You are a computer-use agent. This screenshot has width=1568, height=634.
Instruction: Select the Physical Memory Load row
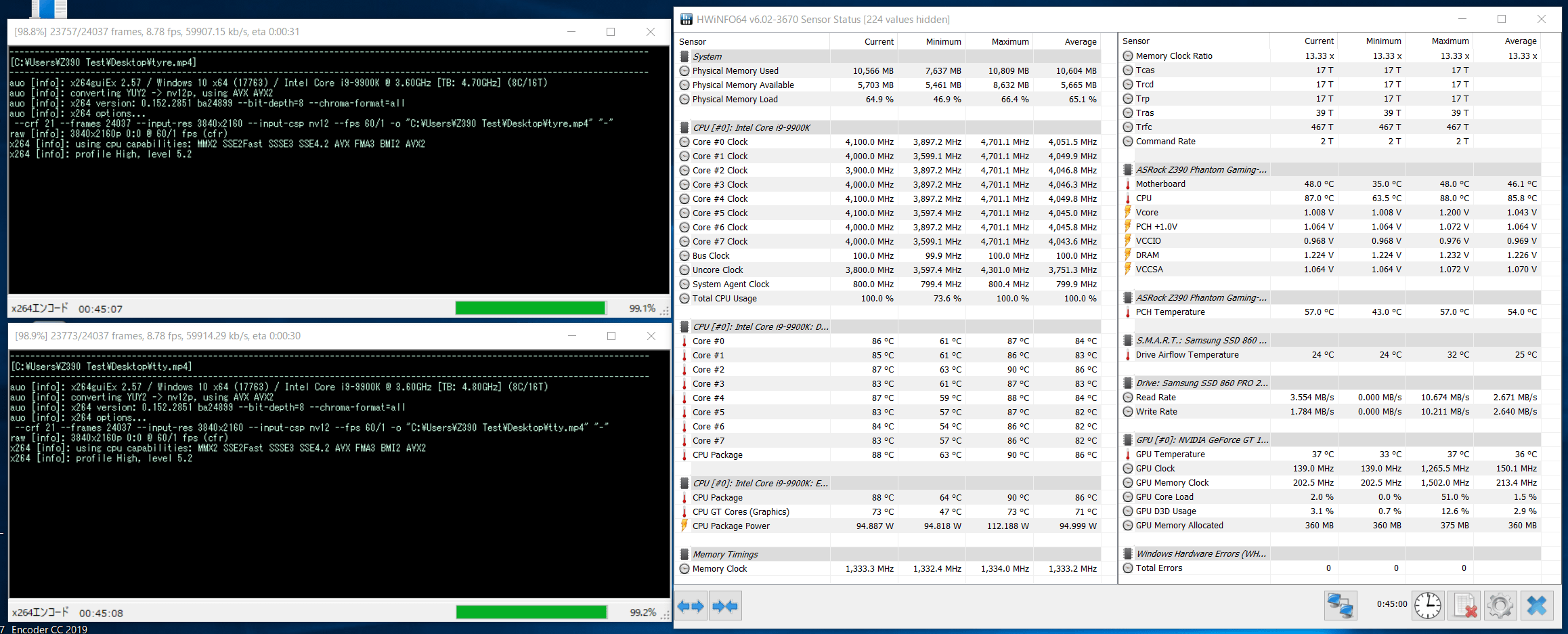coord(889,99)
